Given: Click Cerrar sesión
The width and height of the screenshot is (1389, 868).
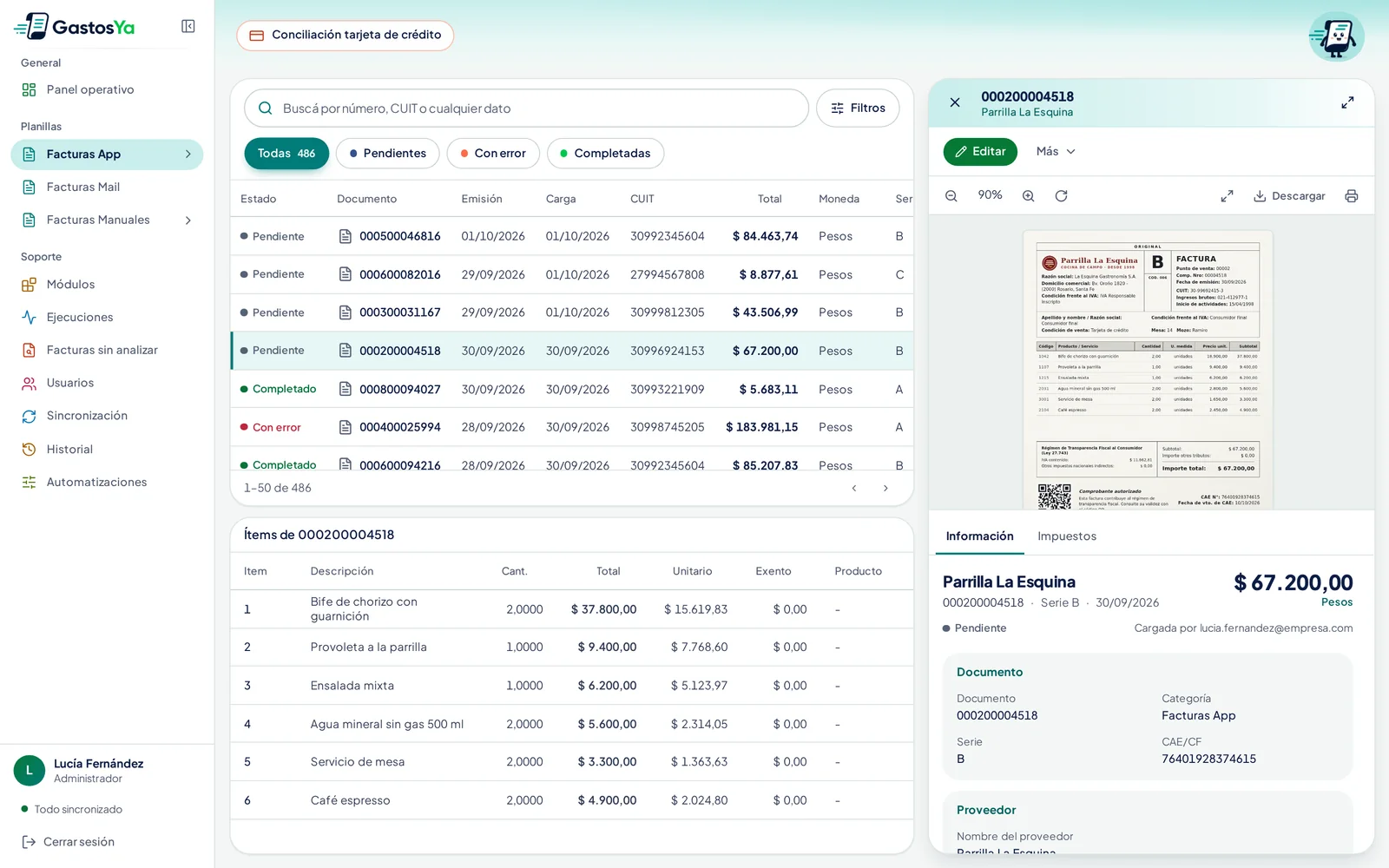Looking at the screenshot, I should [69, 842].
